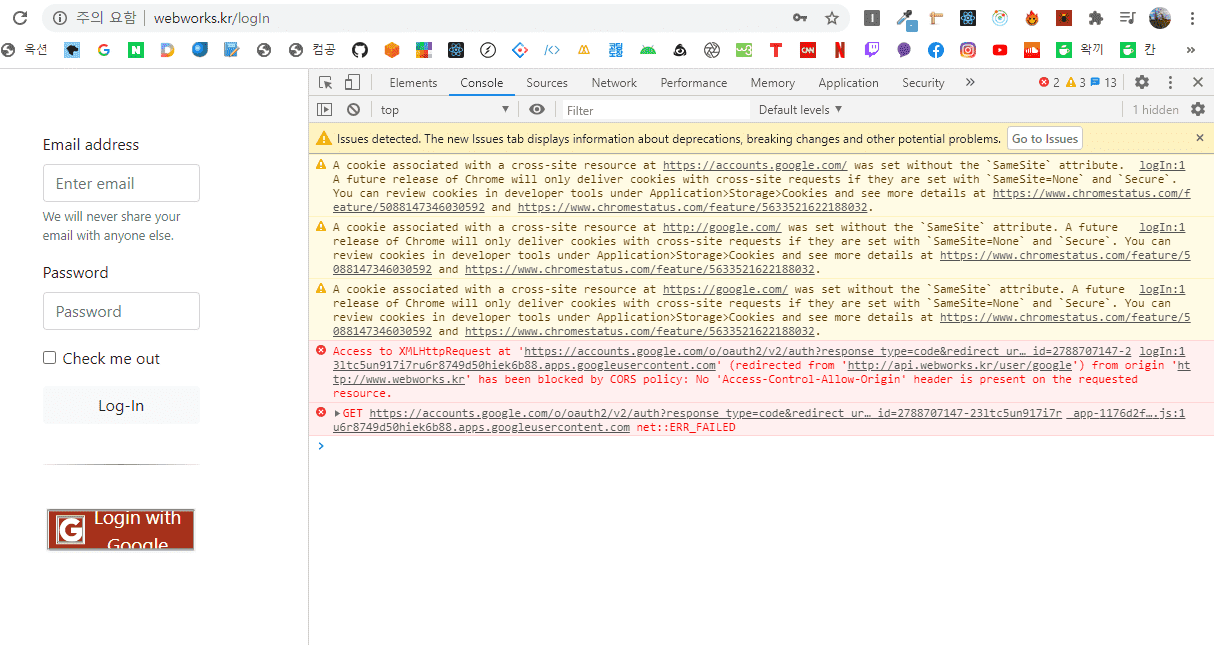Open the Android bookmark

pos(648,50)
